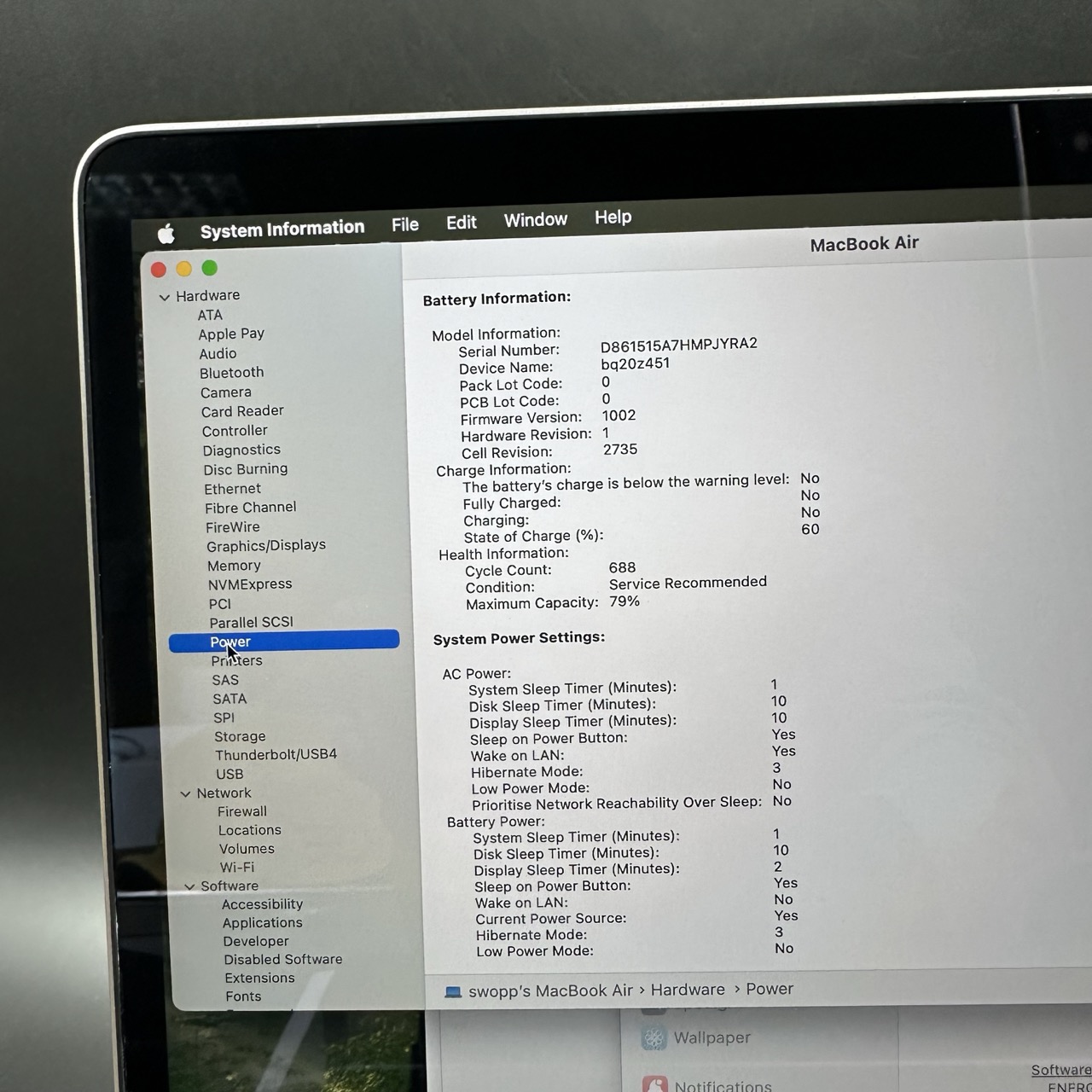The width and height of the screenshot is (1092, 1092).
Task: Select SATA in the sidebar
Action: point(229,699)
